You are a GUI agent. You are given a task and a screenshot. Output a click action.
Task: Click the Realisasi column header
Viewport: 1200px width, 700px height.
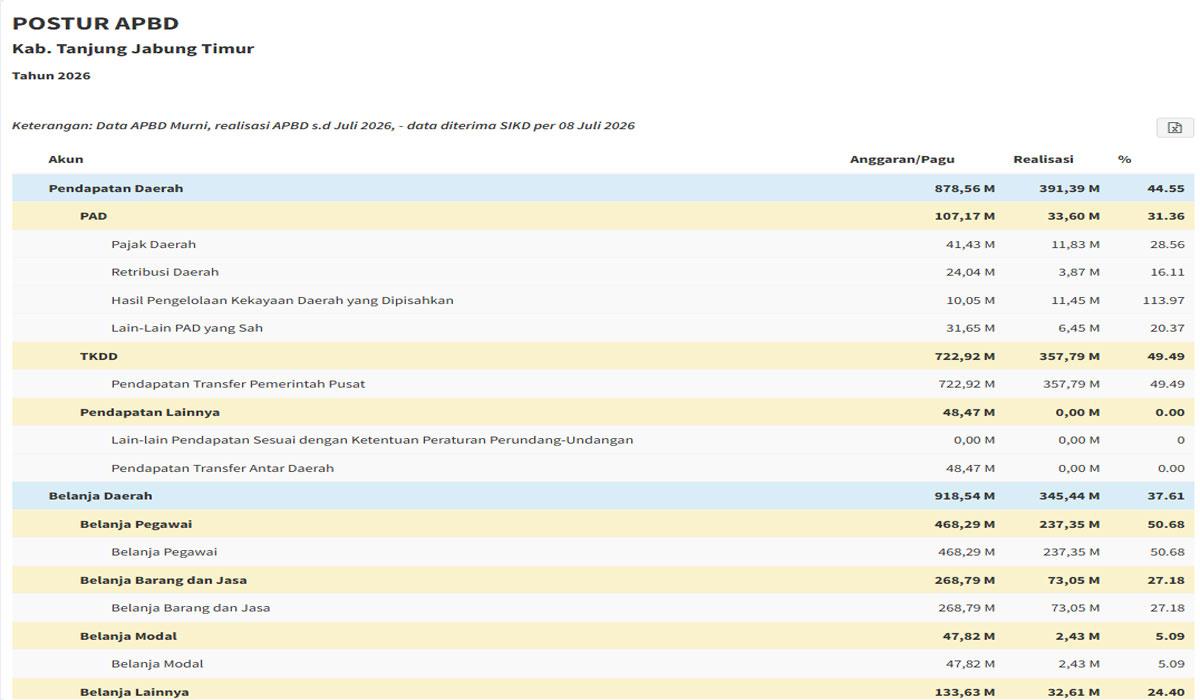[1043, 159]
